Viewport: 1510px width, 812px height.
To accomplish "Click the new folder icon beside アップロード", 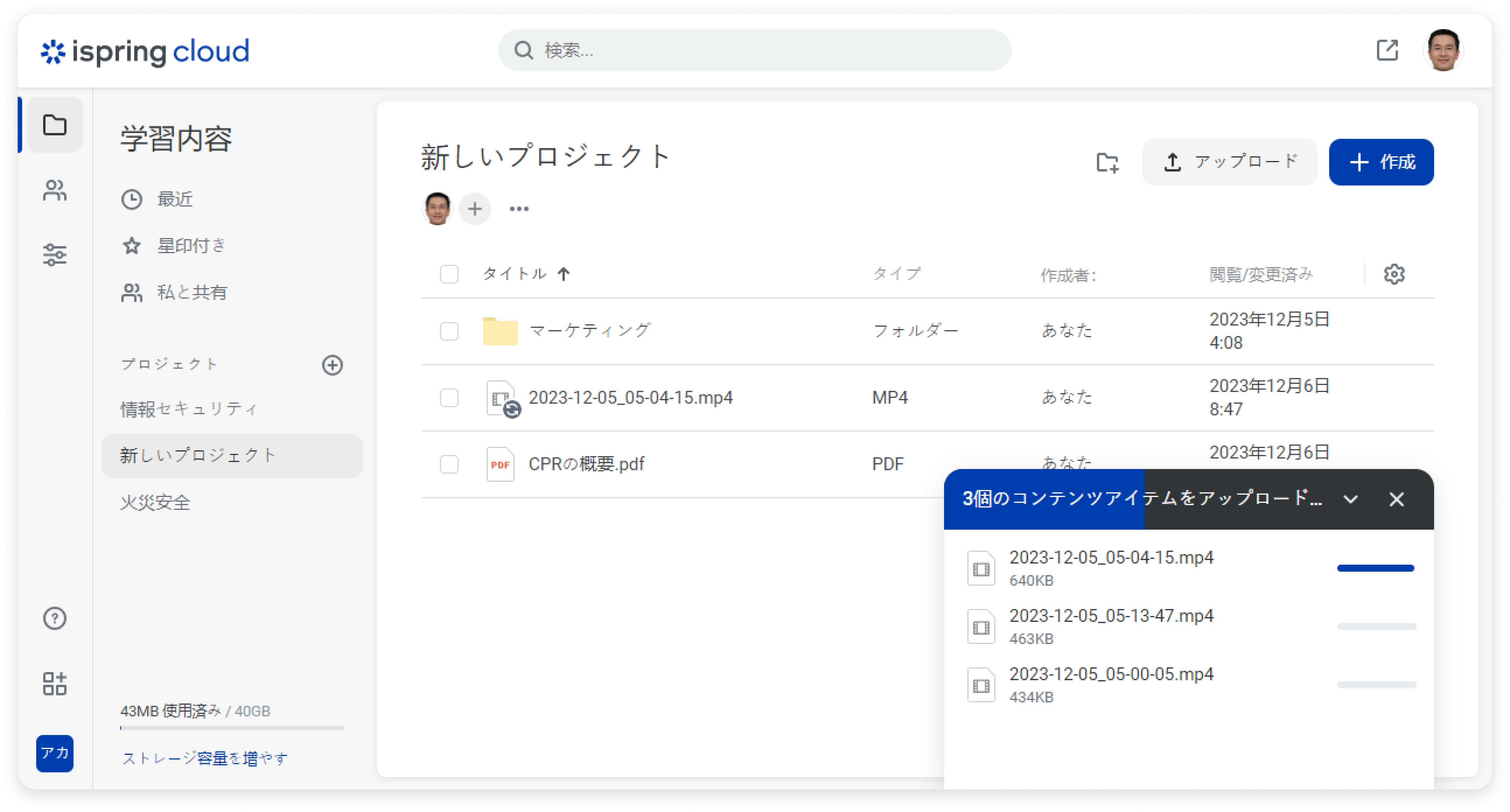I will (1107, 162).
